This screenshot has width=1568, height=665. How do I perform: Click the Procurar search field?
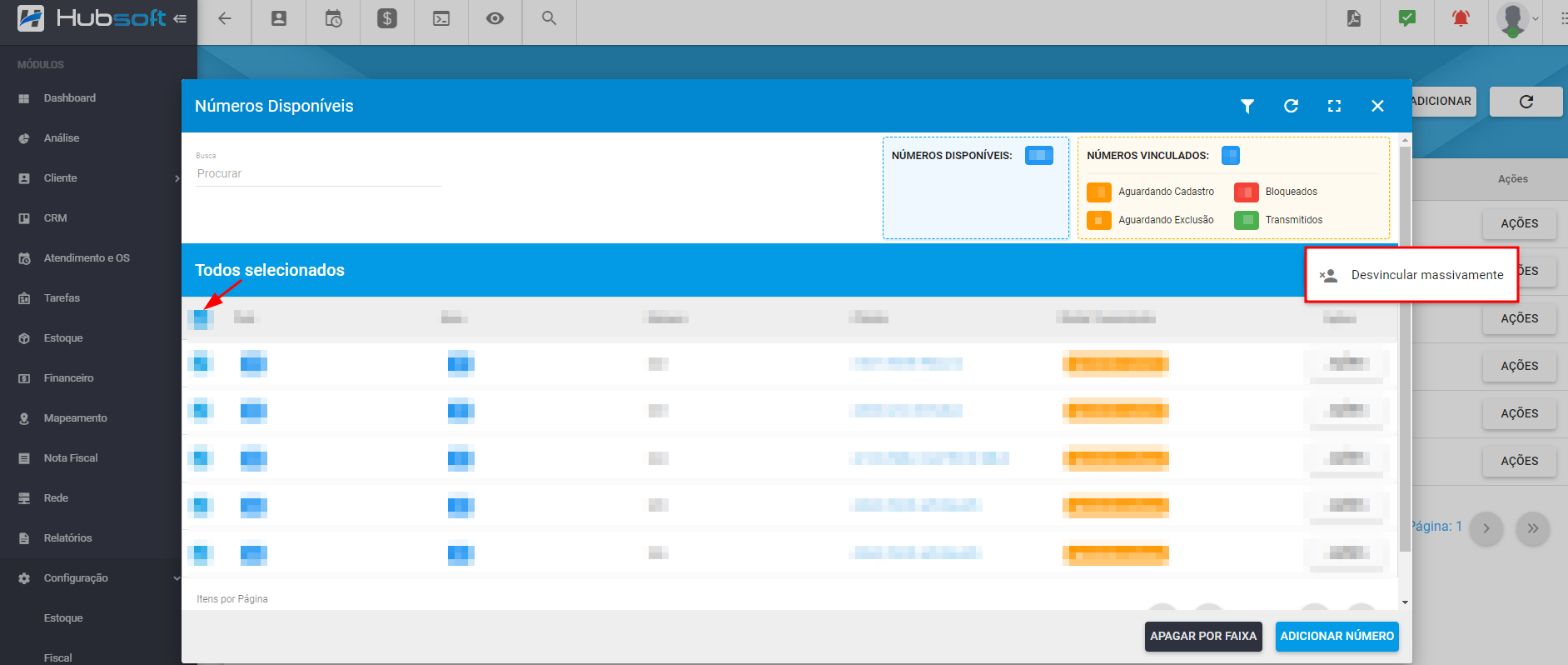[x=319, y=173]
